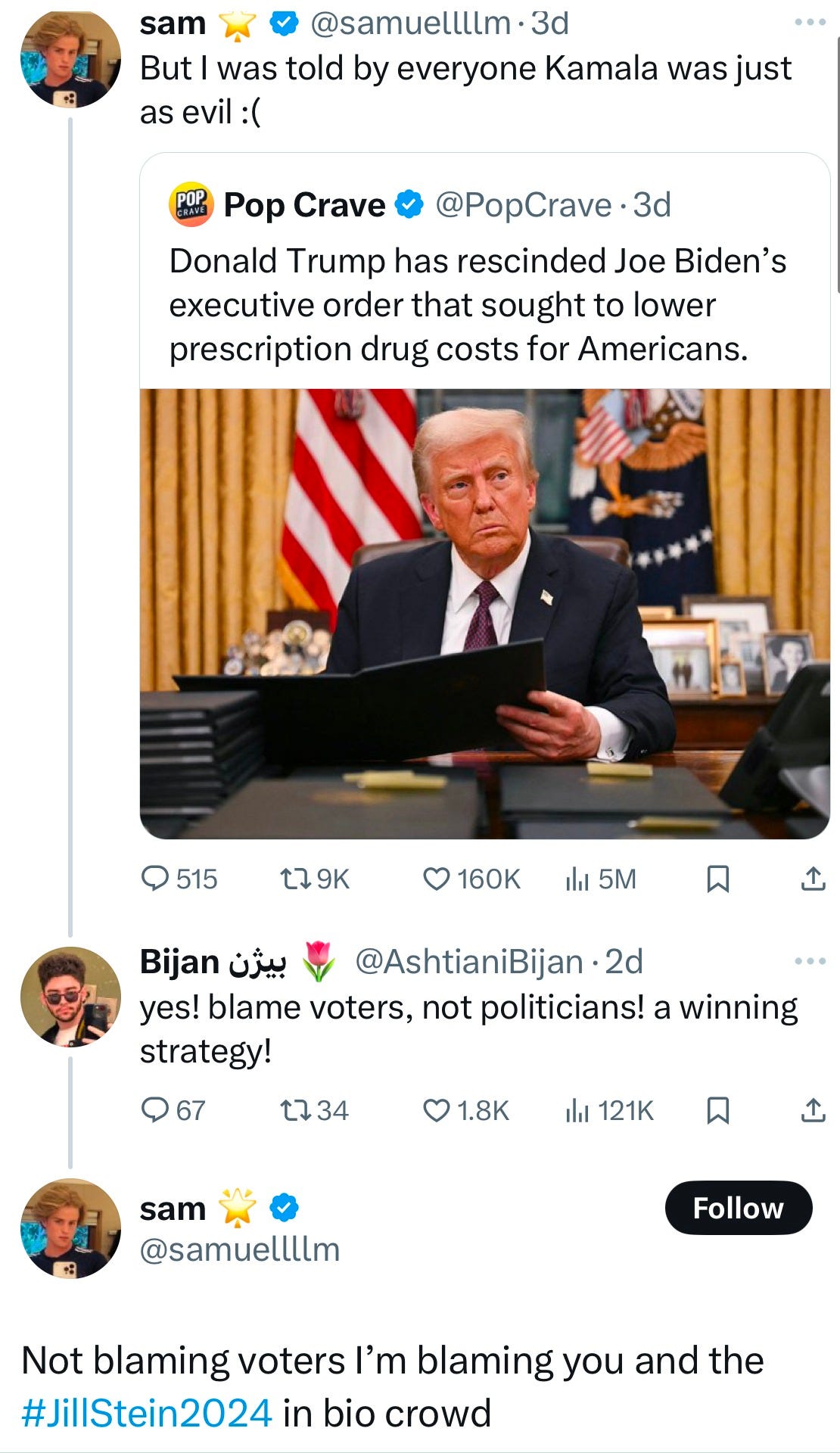Image resolution: width=840 pixels, height=1453 pixels.
Task: Open @AshtianiBijan profile handle
Action: (x=468, y=961)
